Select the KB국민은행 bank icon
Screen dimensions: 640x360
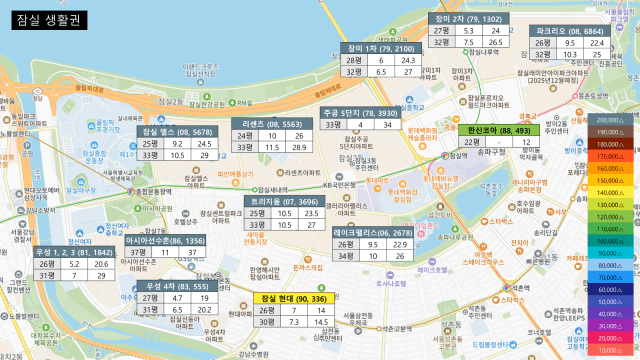point(339,177)
